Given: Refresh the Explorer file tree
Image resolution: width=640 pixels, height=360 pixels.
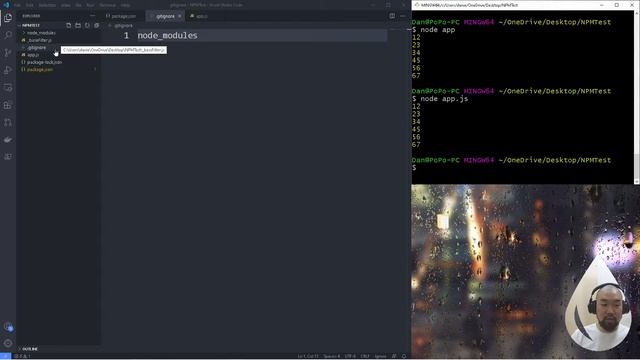Looking at the screenshot, I should (87, 25).
